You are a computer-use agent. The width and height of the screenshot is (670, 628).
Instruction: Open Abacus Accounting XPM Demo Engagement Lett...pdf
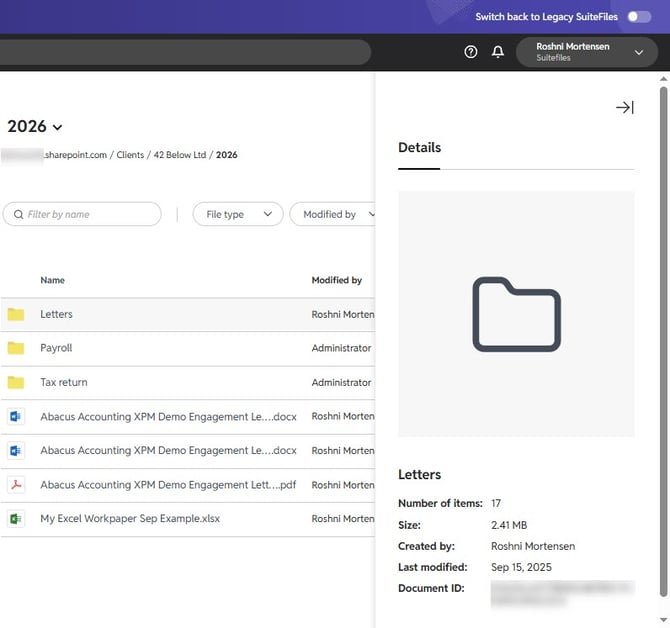point(168,485)
